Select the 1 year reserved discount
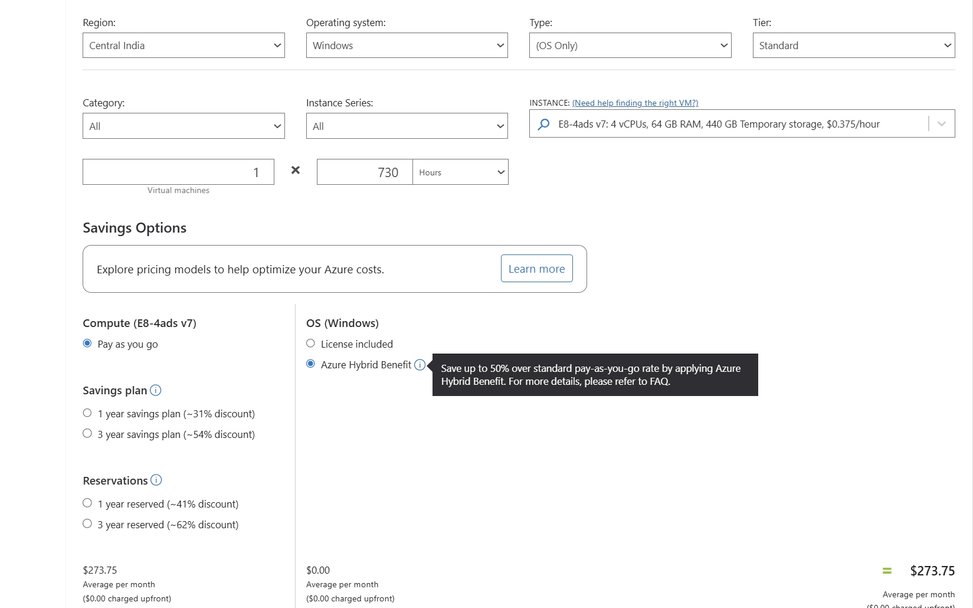The height and width of the screenshot is (608, 973). pos(87,502)
